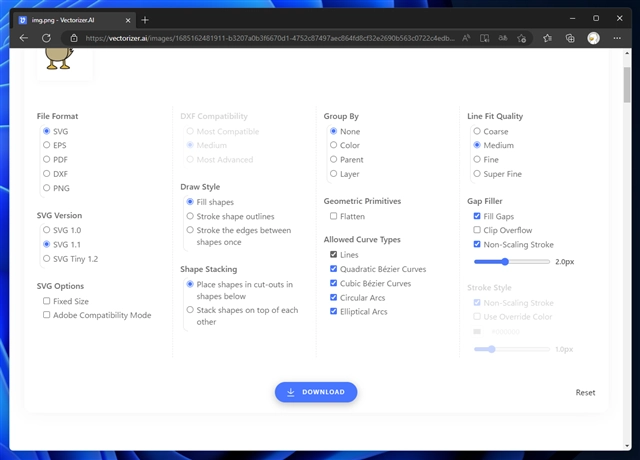Select Stack shapes on top of each other

[x=190, y=310]
